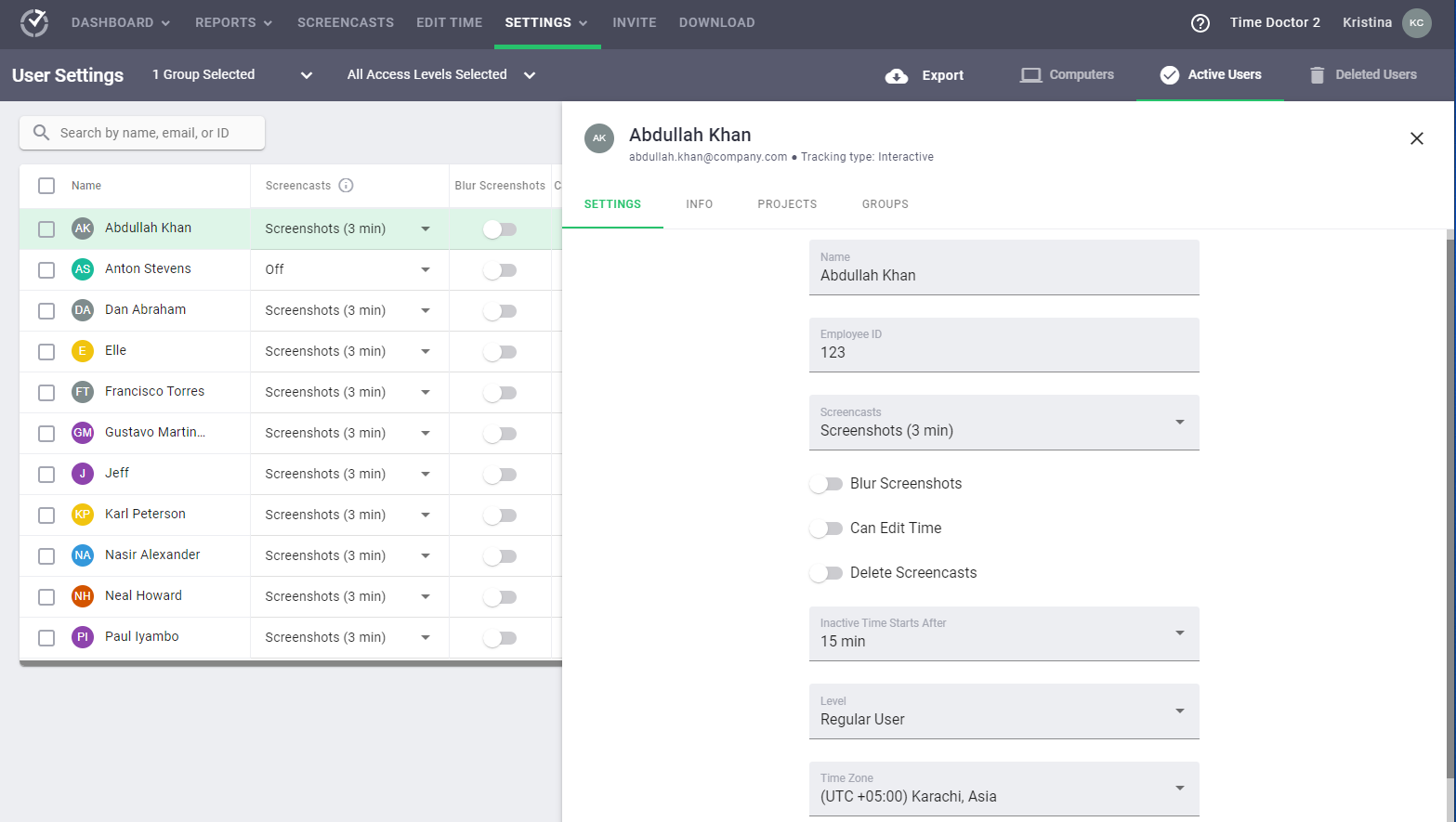Click the Export cloud download icon
The image size is (1456, 822).
[897, 75]
